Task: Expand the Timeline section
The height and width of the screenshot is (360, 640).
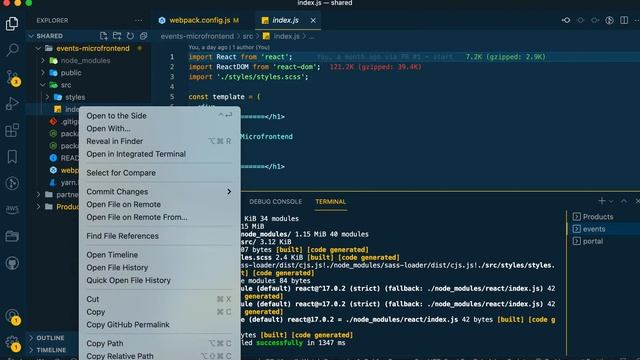Action: (51, 350)
